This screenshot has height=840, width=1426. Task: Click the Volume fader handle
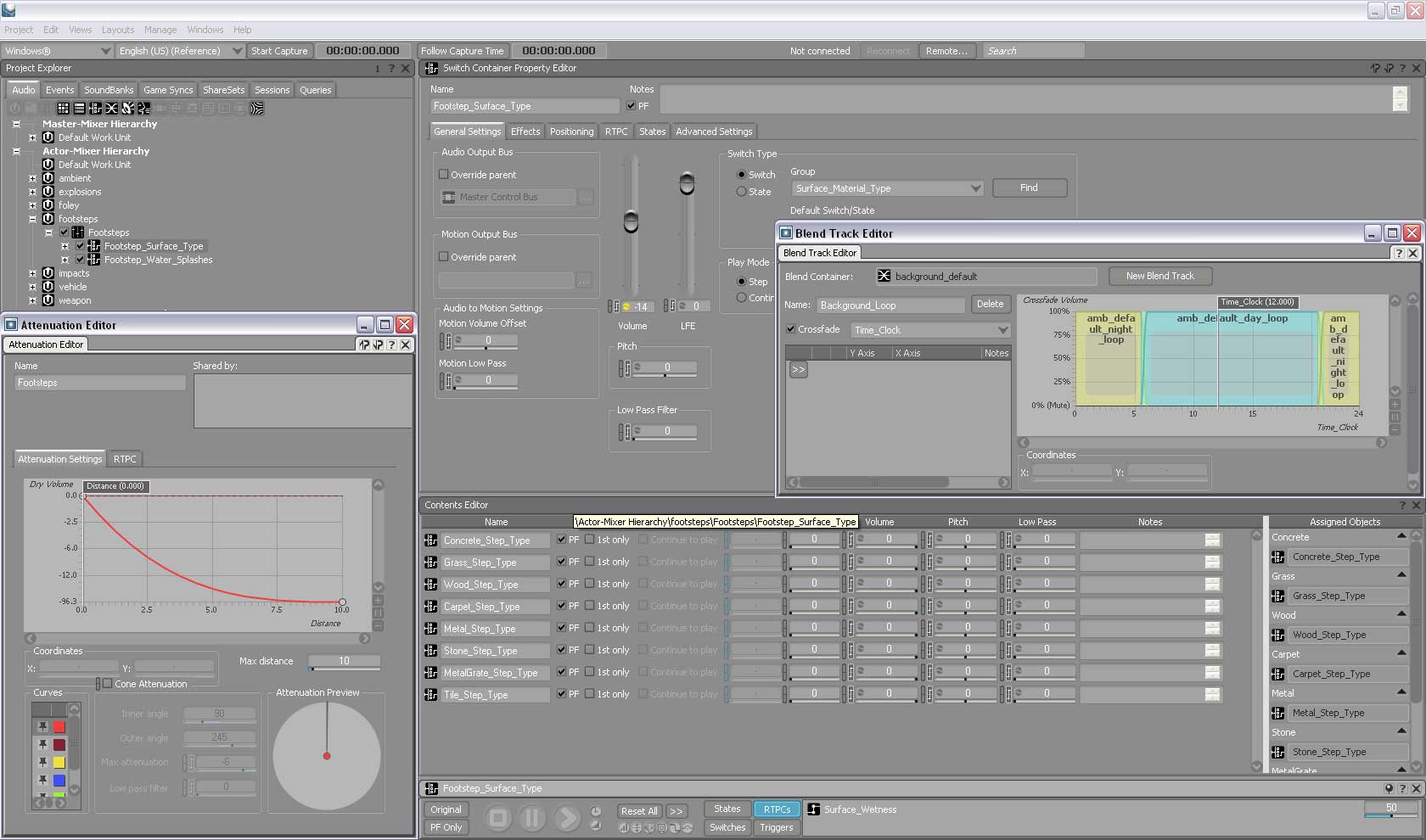631,221
